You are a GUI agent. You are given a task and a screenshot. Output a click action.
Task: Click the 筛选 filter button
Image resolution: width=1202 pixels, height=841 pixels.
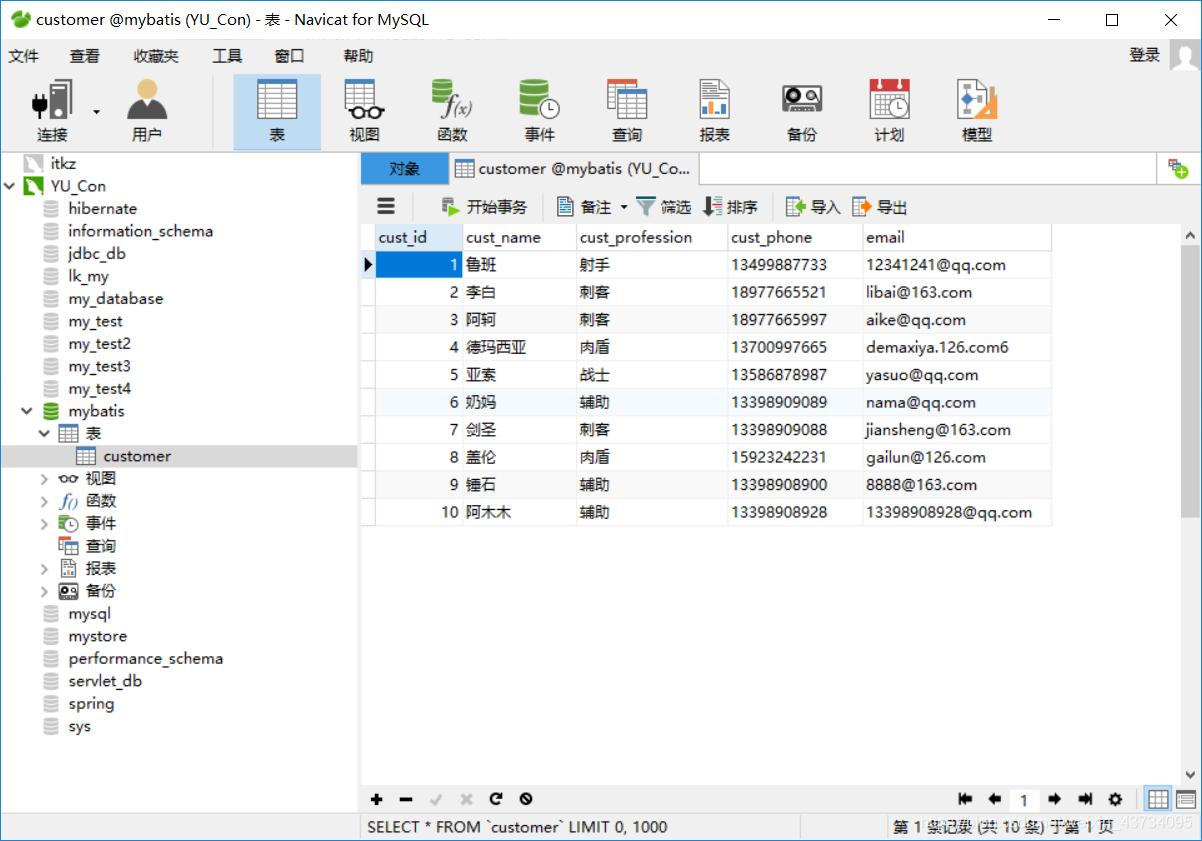point(664,207)
